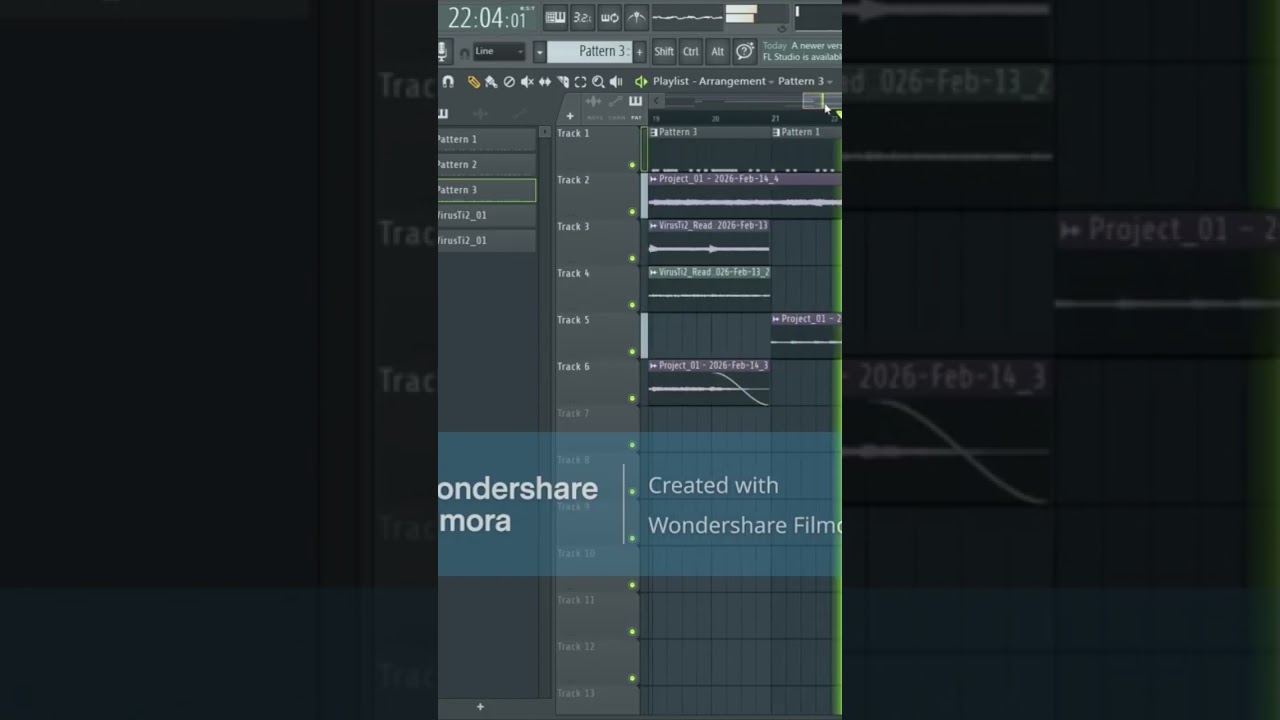This screenshot has height=720, width=1280.
Task: Select the Draw pencil tool
Action: point(473,82)
